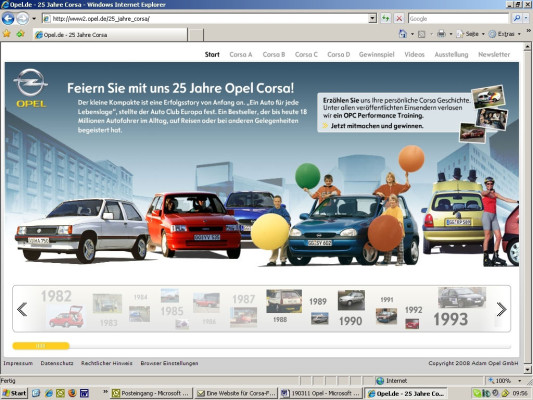The width and height of the screenshot is (533, 400).
Task: Click the Print toolbar icon
Action: coord(441,34)
